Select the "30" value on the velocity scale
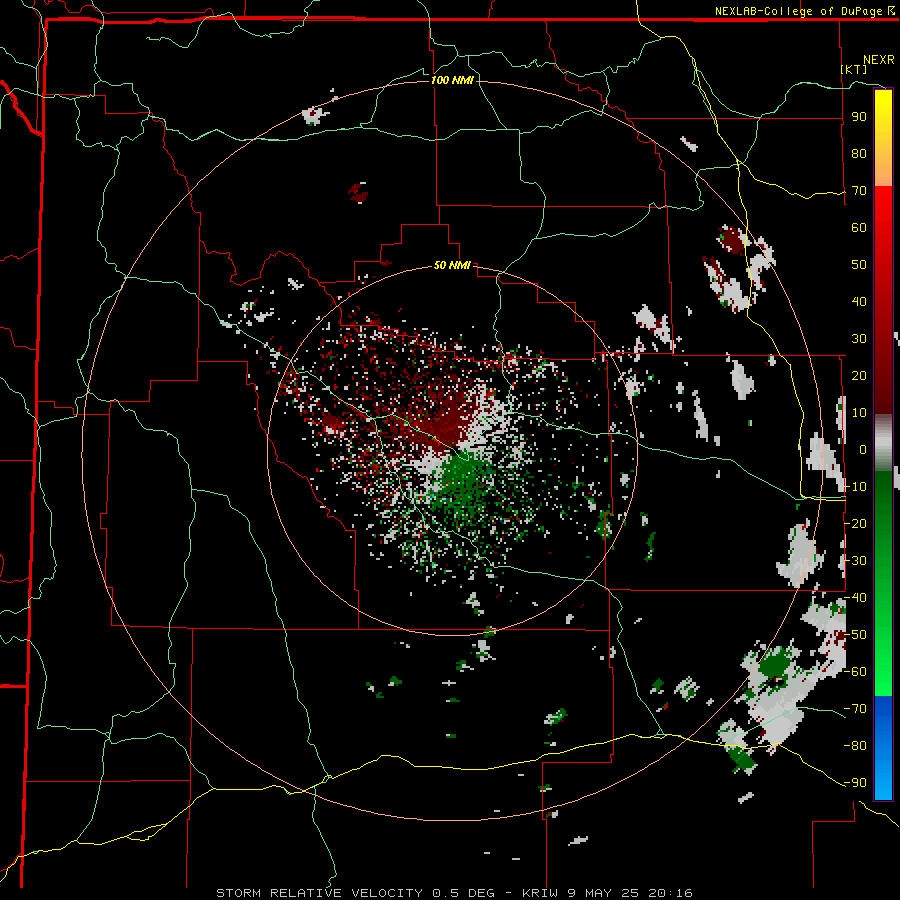The height and width of the screenshot is (900, 900). [859, 339]
